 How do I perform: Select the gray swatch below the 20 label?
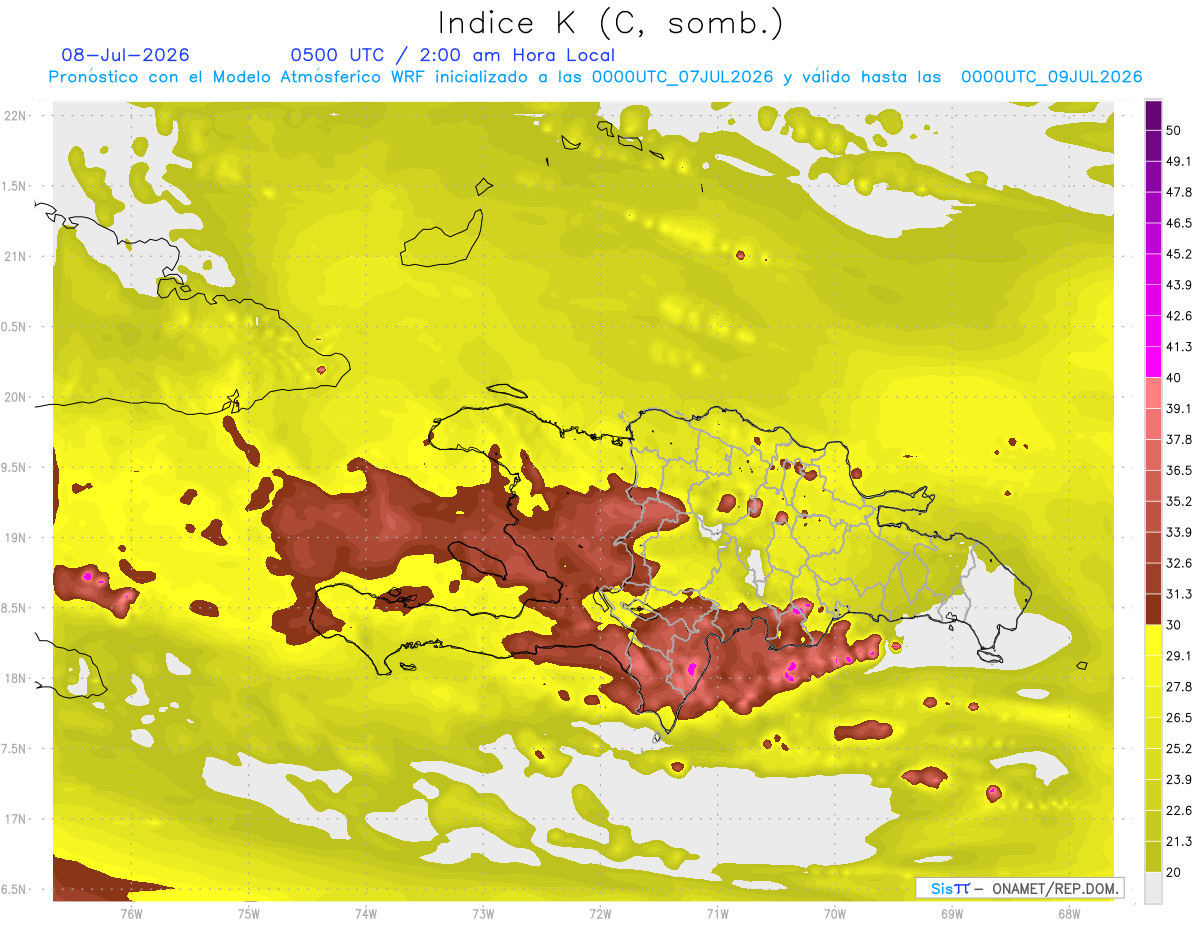coord(1153,888)
